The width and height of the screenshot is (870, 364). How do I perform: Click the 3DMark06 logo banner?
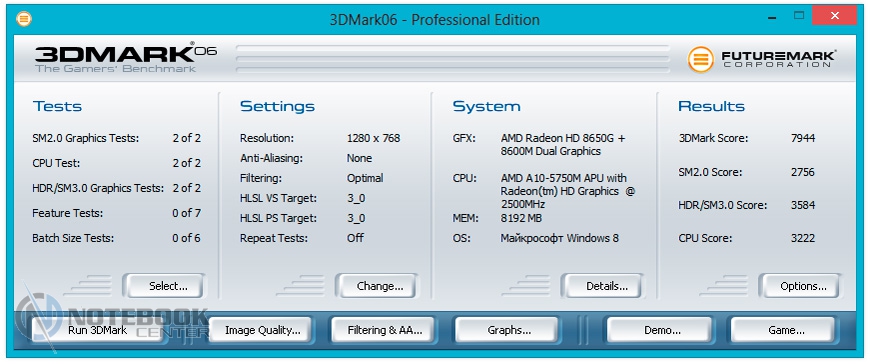126,57
